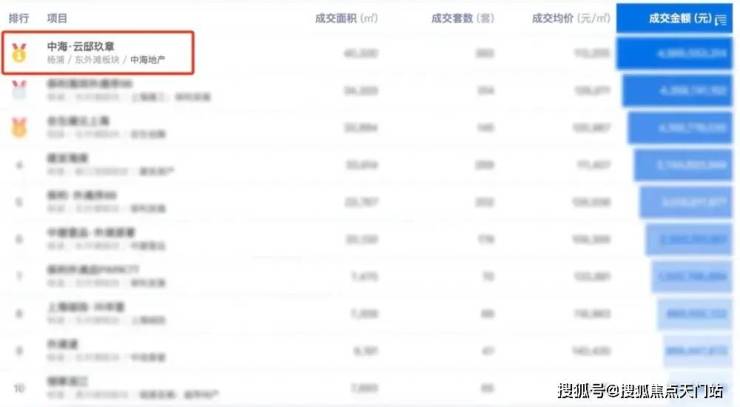Click the 杨浦 district text

coord(55,60)
